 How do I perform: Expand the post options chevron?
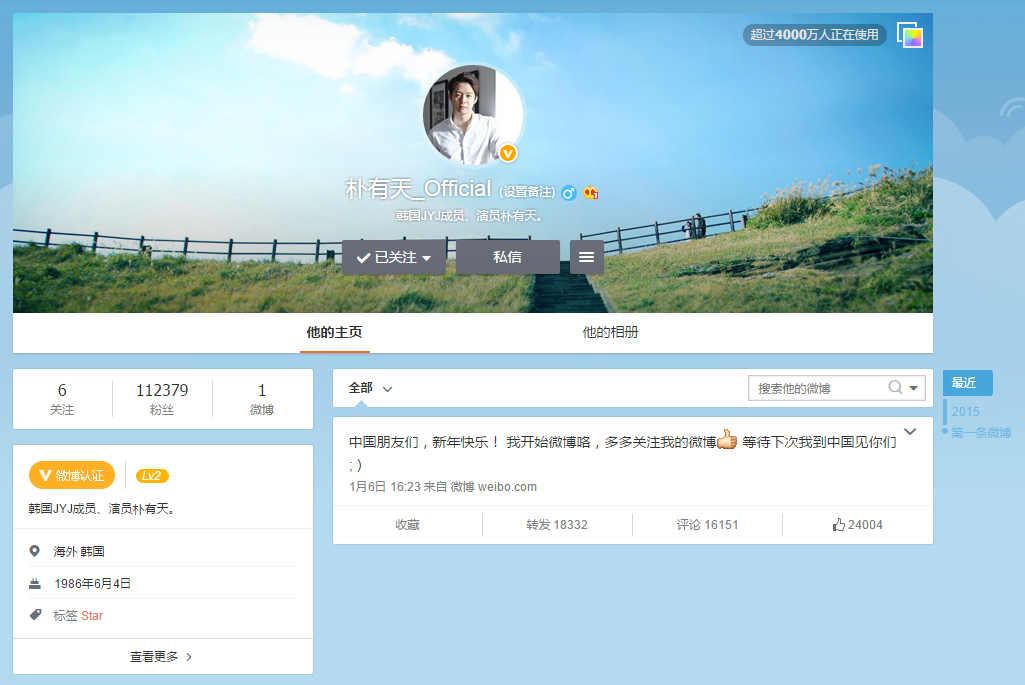point(910,431)
